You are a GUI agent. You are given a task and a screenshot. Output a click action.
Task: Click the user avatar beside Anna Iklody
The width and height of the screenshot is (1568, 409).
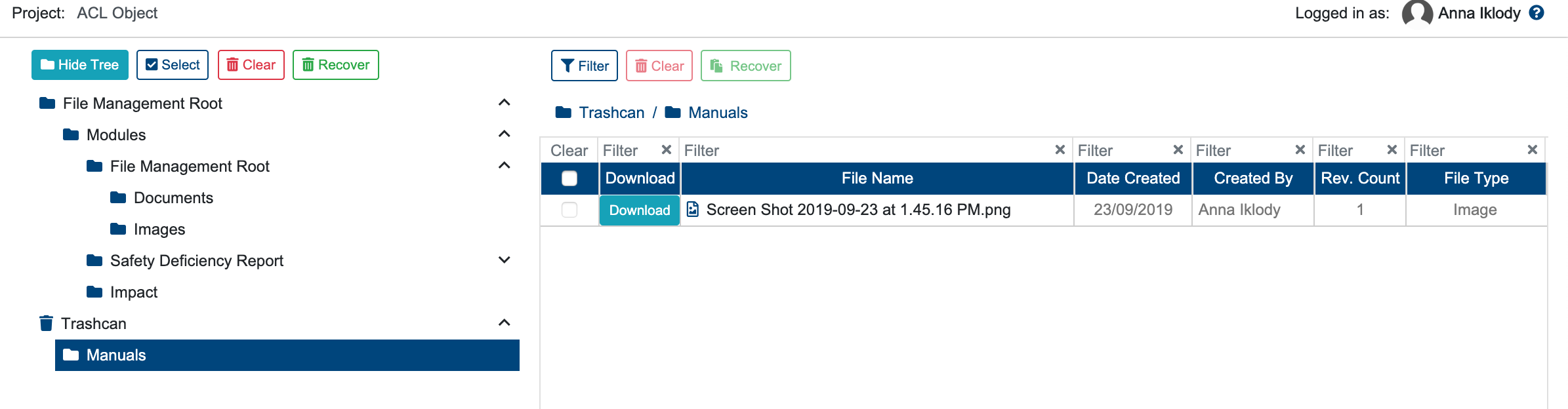click(x=1417, y=14)
